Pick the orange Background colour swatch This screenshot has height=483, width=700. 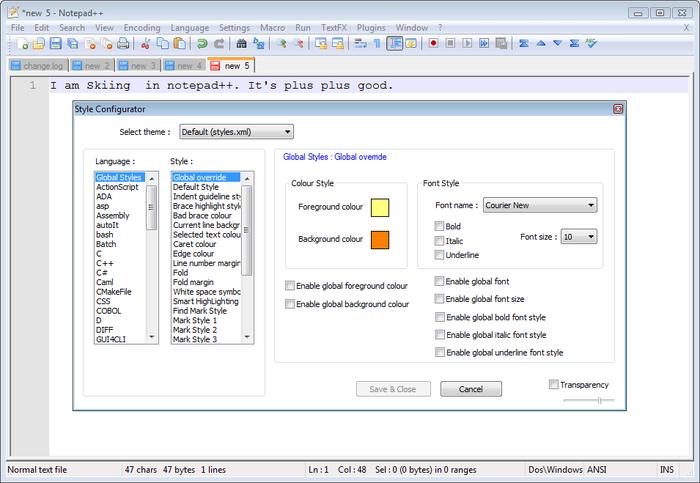pyautogui.click(x=380, y=240)
